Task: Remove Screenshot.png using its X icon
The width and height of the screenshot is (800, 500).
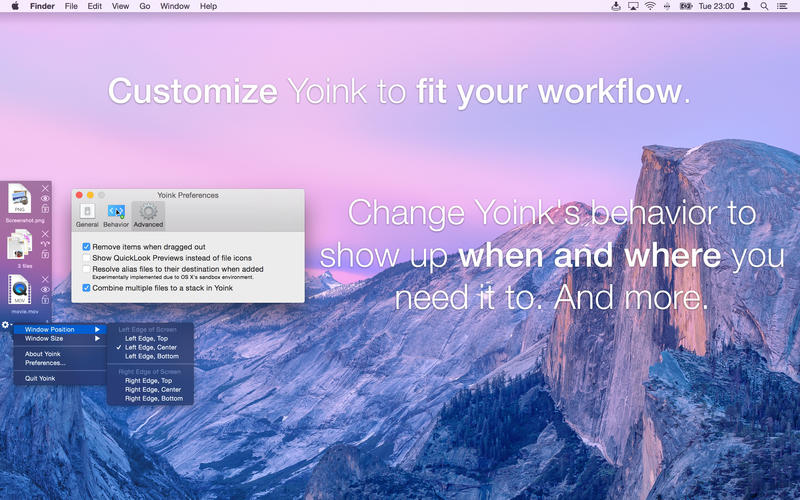Action: [45, 188]
